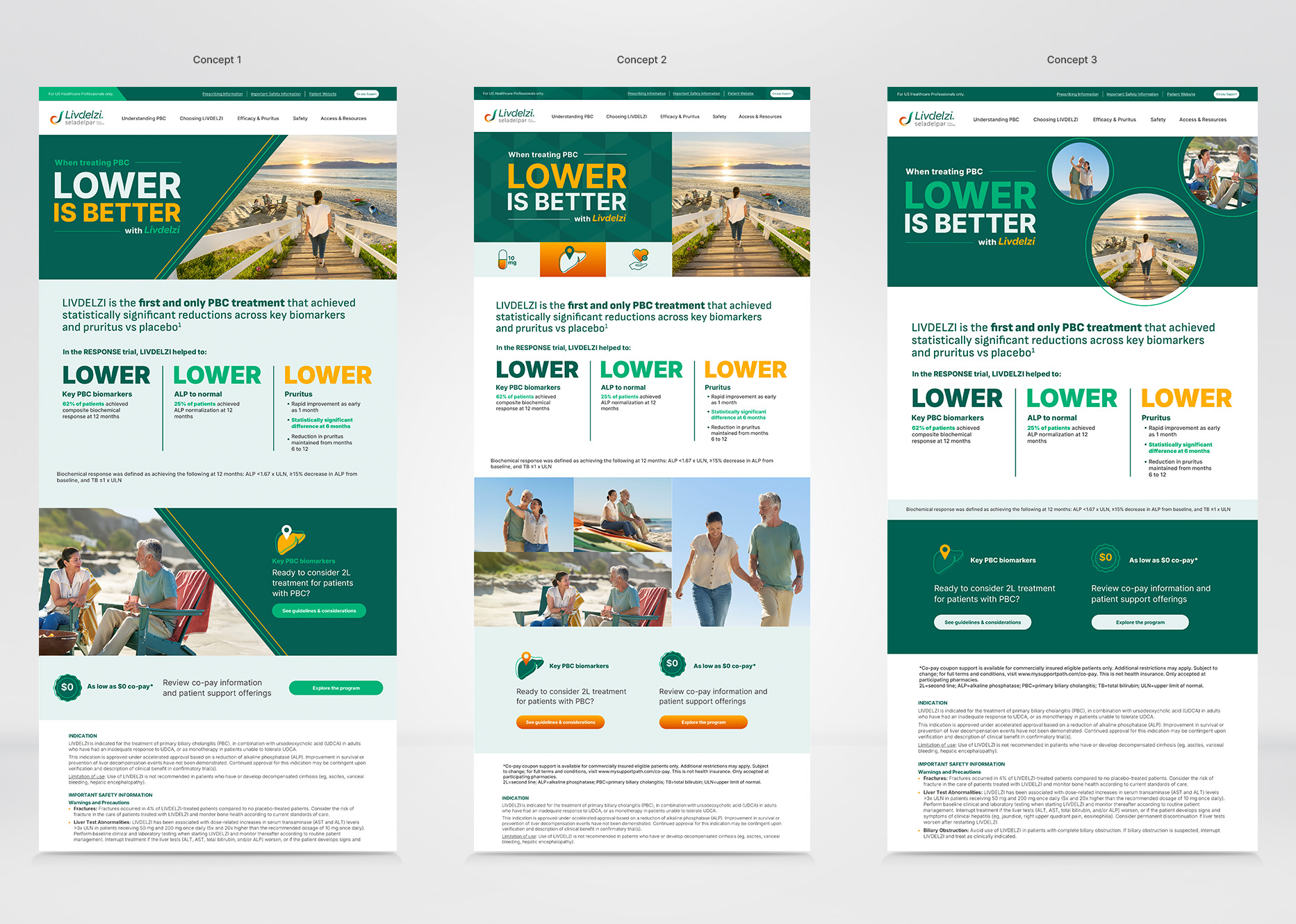Click orange Explore the program in Concept 2
1296x924 pixels.
pos(703,722)
